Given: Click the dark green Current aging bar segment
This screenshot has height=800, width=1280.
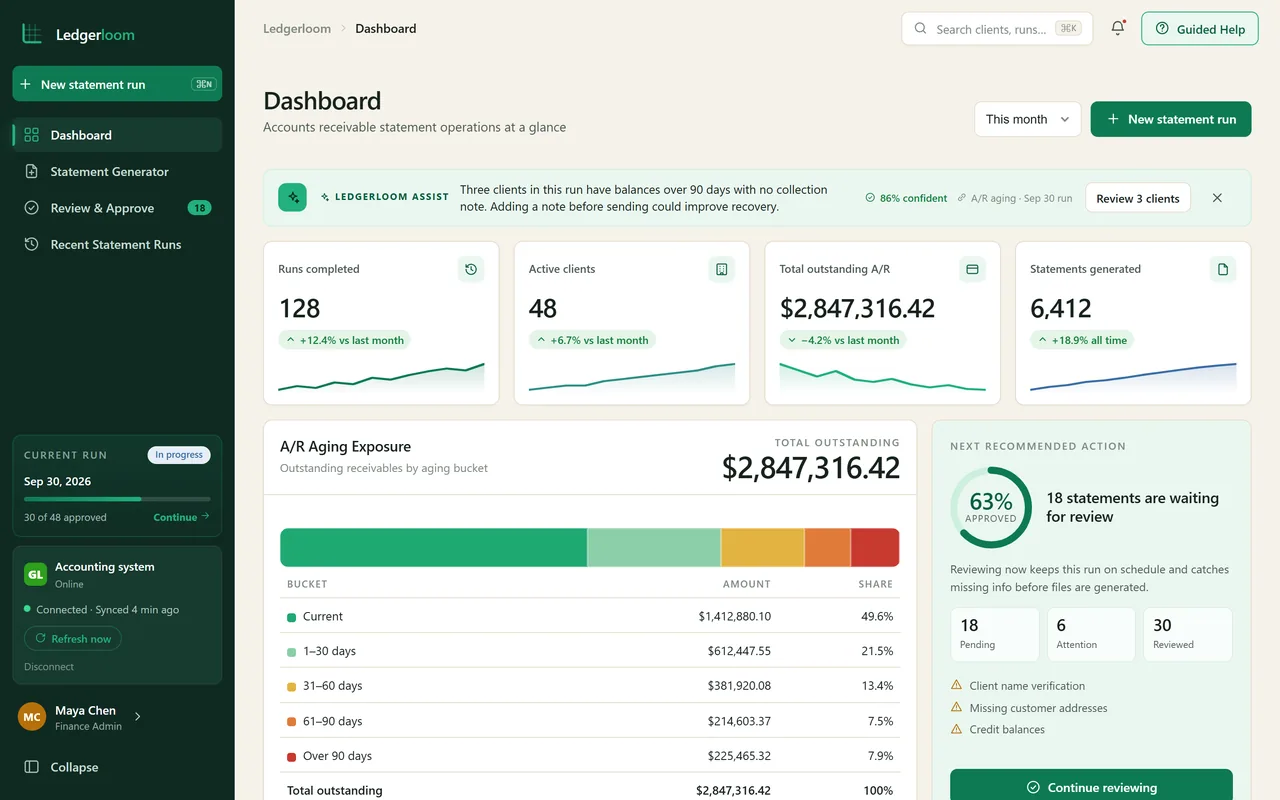Looking at the screenshot, I should click(433, 548).
